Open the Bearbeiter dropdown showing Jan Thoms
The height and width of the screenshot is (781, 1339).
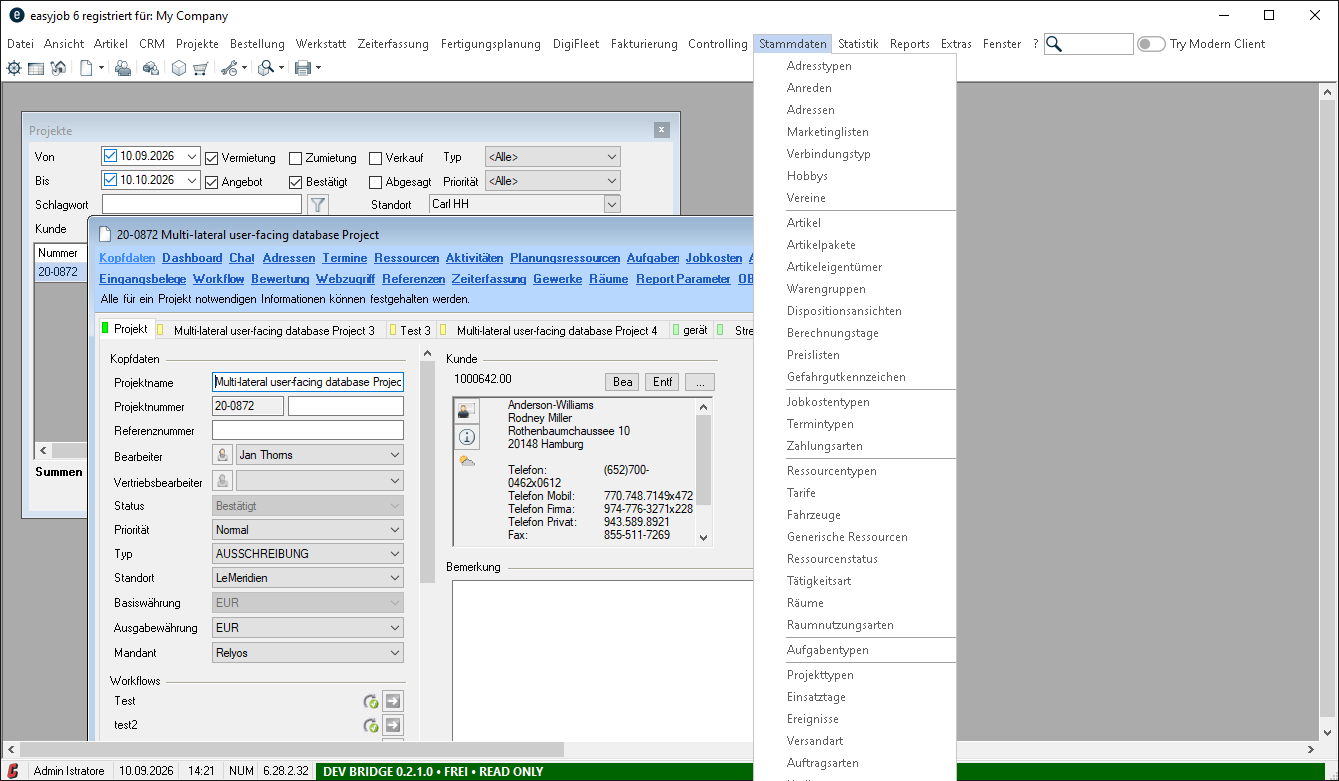(320, 455)
